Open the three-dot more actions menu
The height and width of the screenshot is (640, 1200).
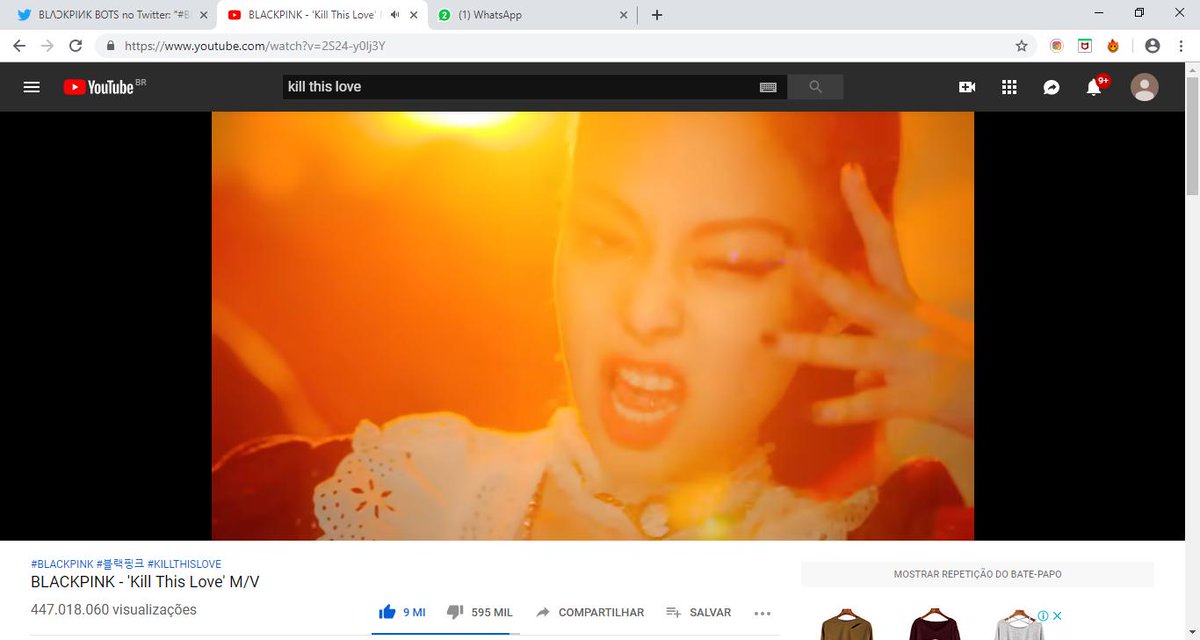(762, 613)
